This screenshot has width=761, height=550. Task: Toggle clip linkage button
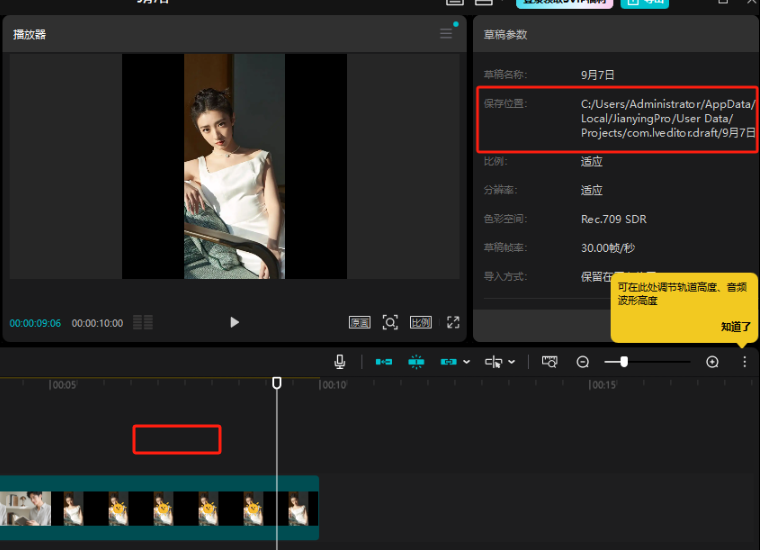click(449, 362)
